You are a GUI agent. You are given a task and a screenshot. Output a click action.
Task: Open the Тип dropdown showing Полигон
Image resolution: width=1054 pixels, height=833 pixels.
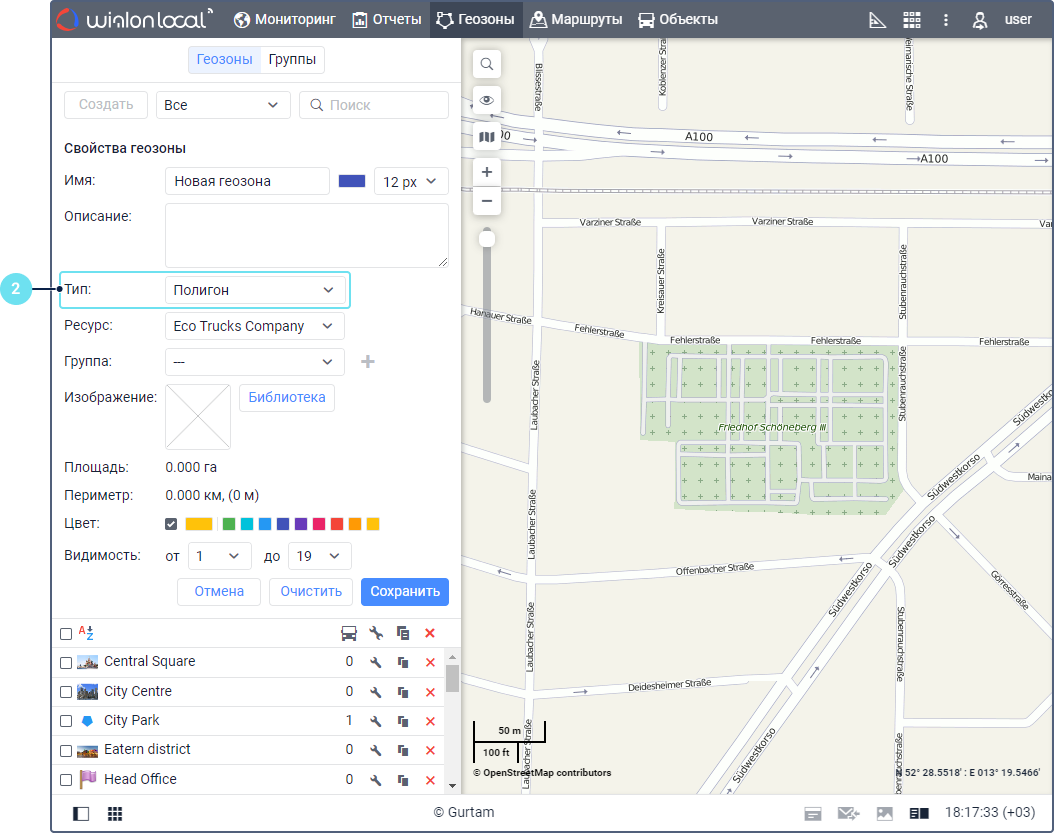(x=254, y=290)
